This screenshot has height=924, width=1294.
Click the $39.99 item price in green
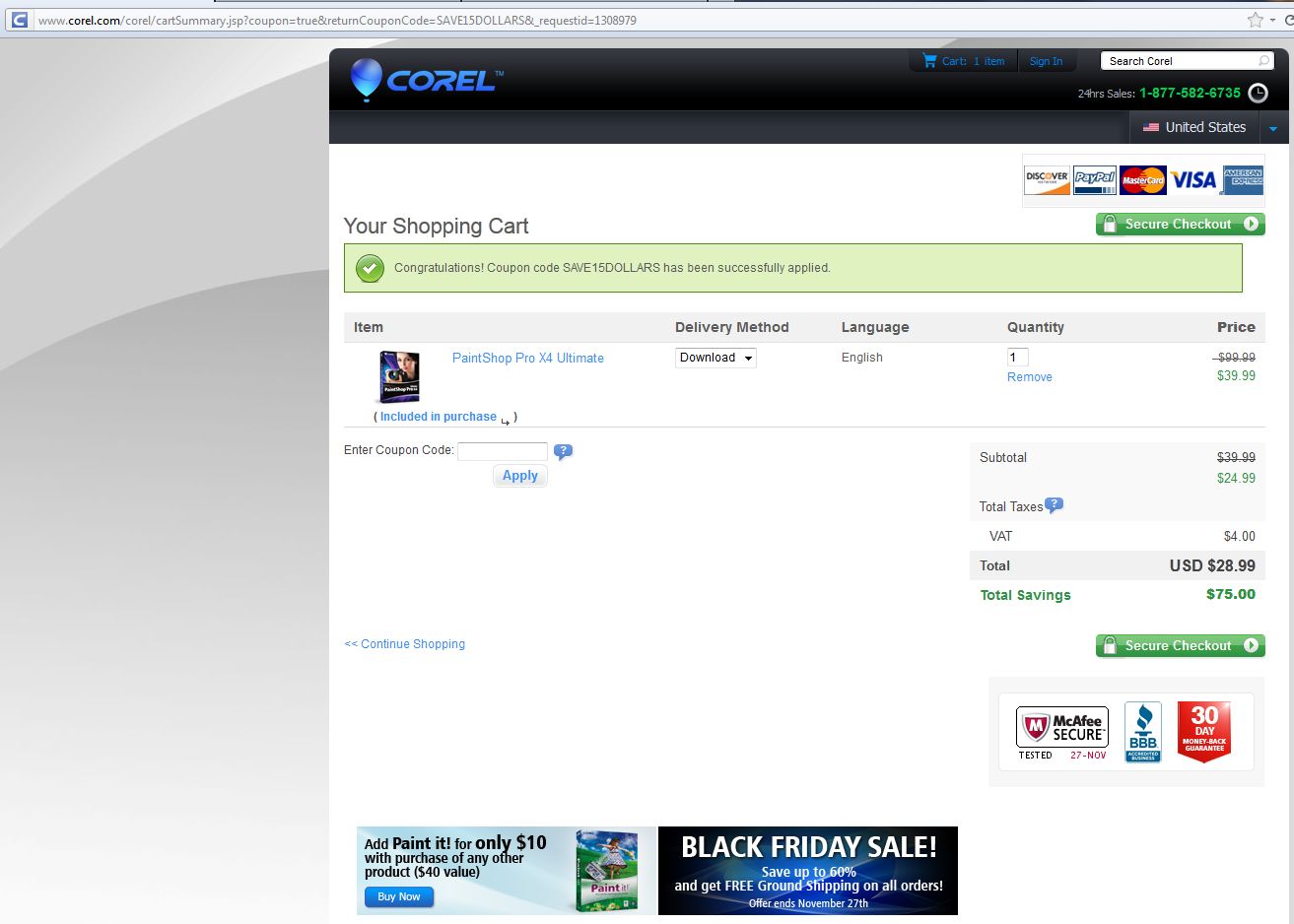click(1236, 375)
